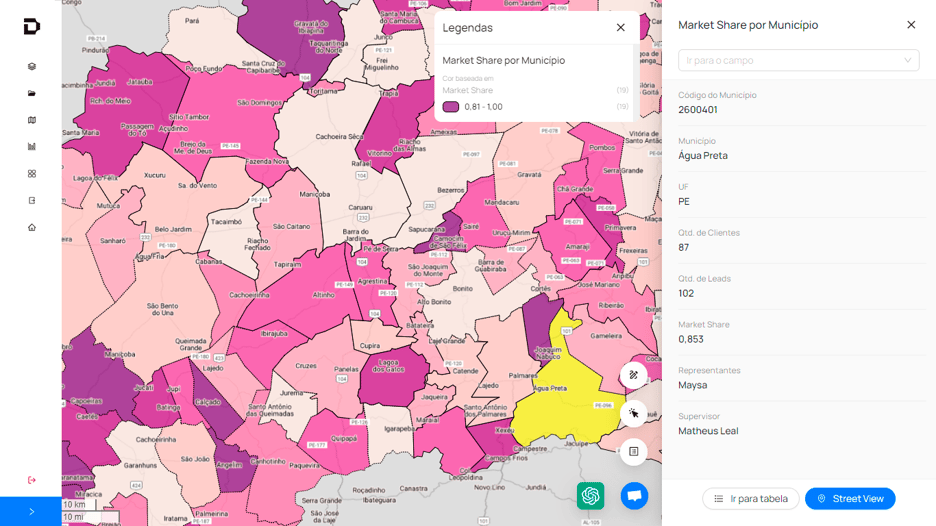The image size is (936, 526).
Task: Click the Supervisor value 'Matheus Leal'
Action: (708, 431)
